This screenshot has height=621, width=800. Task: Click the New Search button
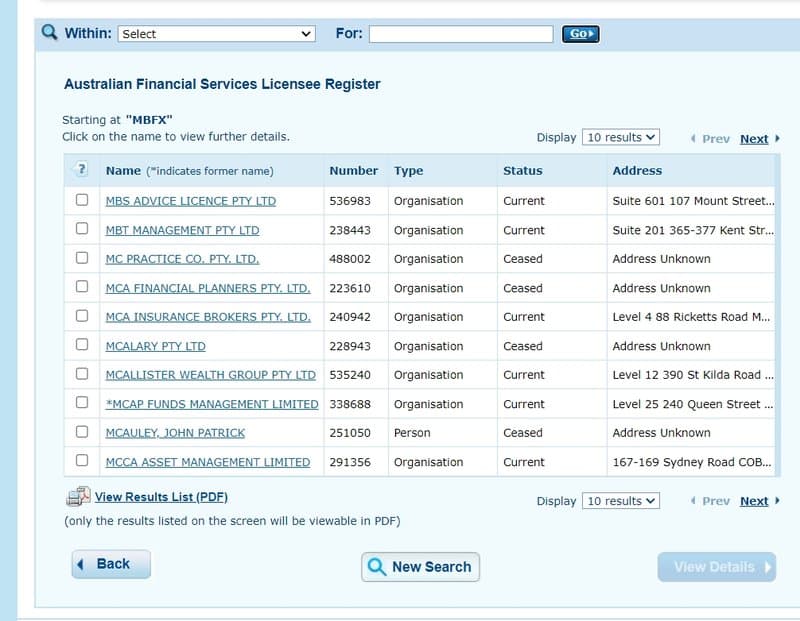point(420,566)
